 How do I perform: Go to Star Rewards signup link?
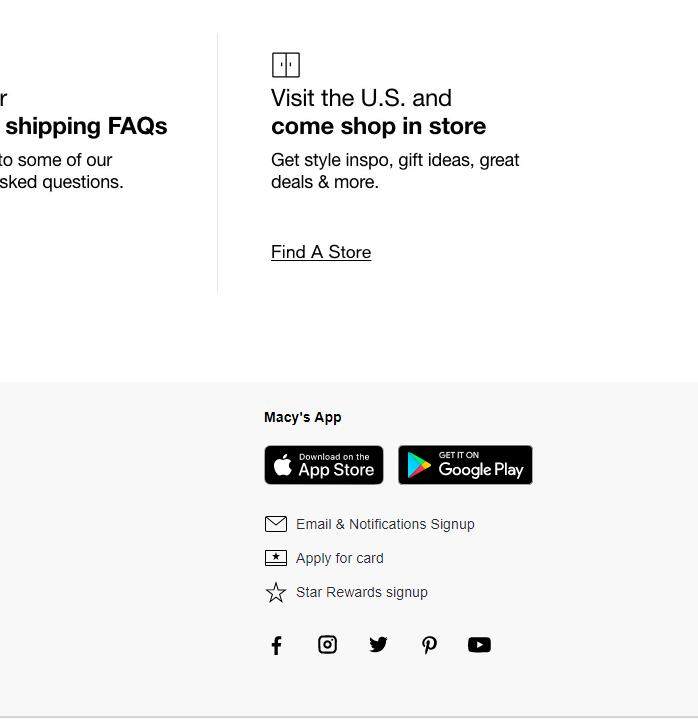pos(362,592)
